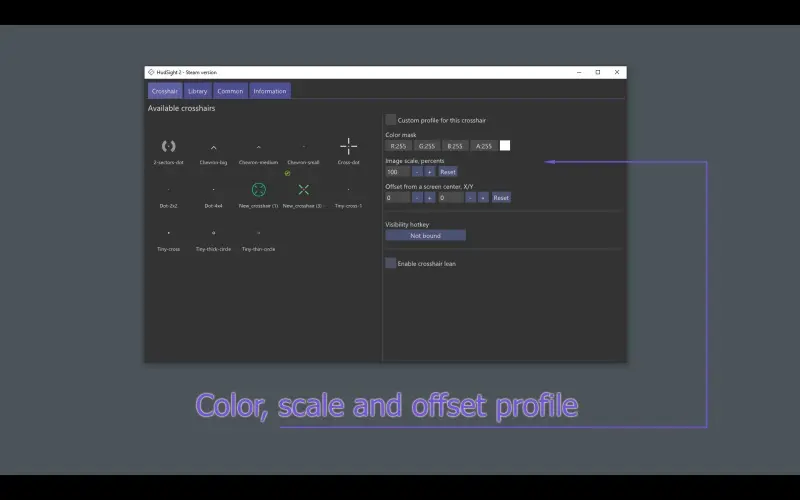Choose the Tiny-thick-circle crosshair
This screenshot has height=500, width=800.
[x=213, y=234]
